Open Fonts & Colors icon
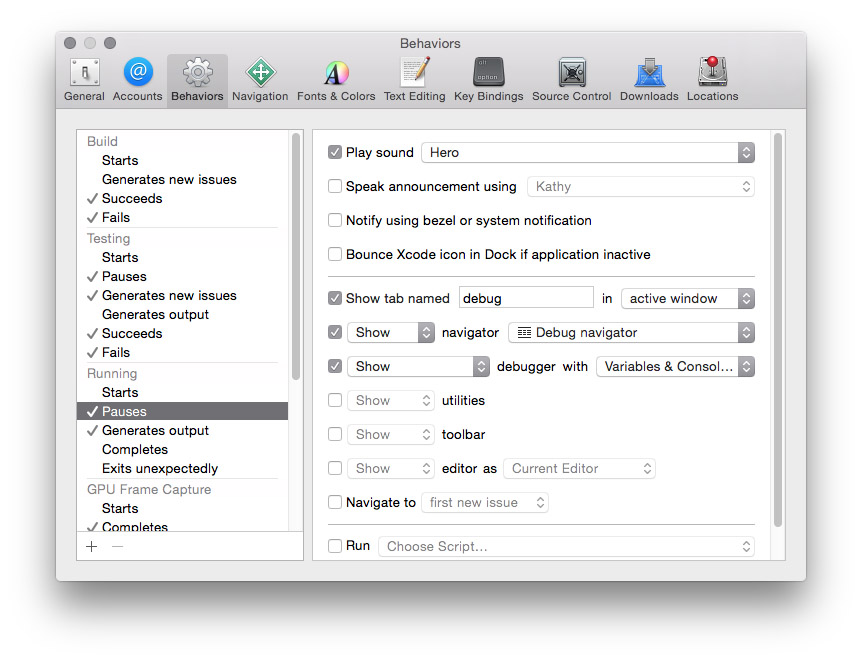Image resolution: width=862 pixels, height=661 pixels. click(336, 72)
